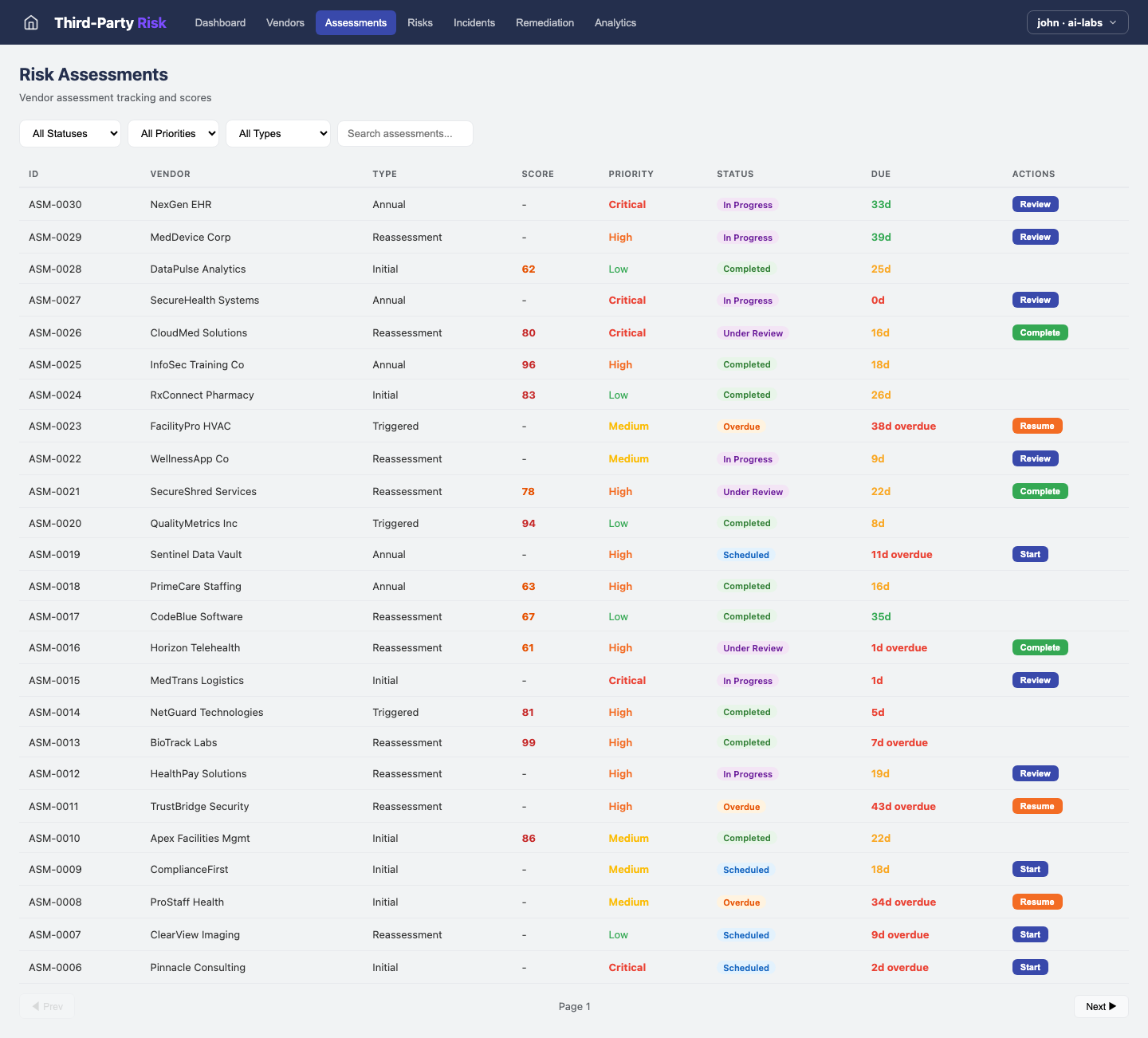Switch to the Analytics tab
Image resolution: width=1148 pixels, height=1038 pixels.
coord(615,22)
